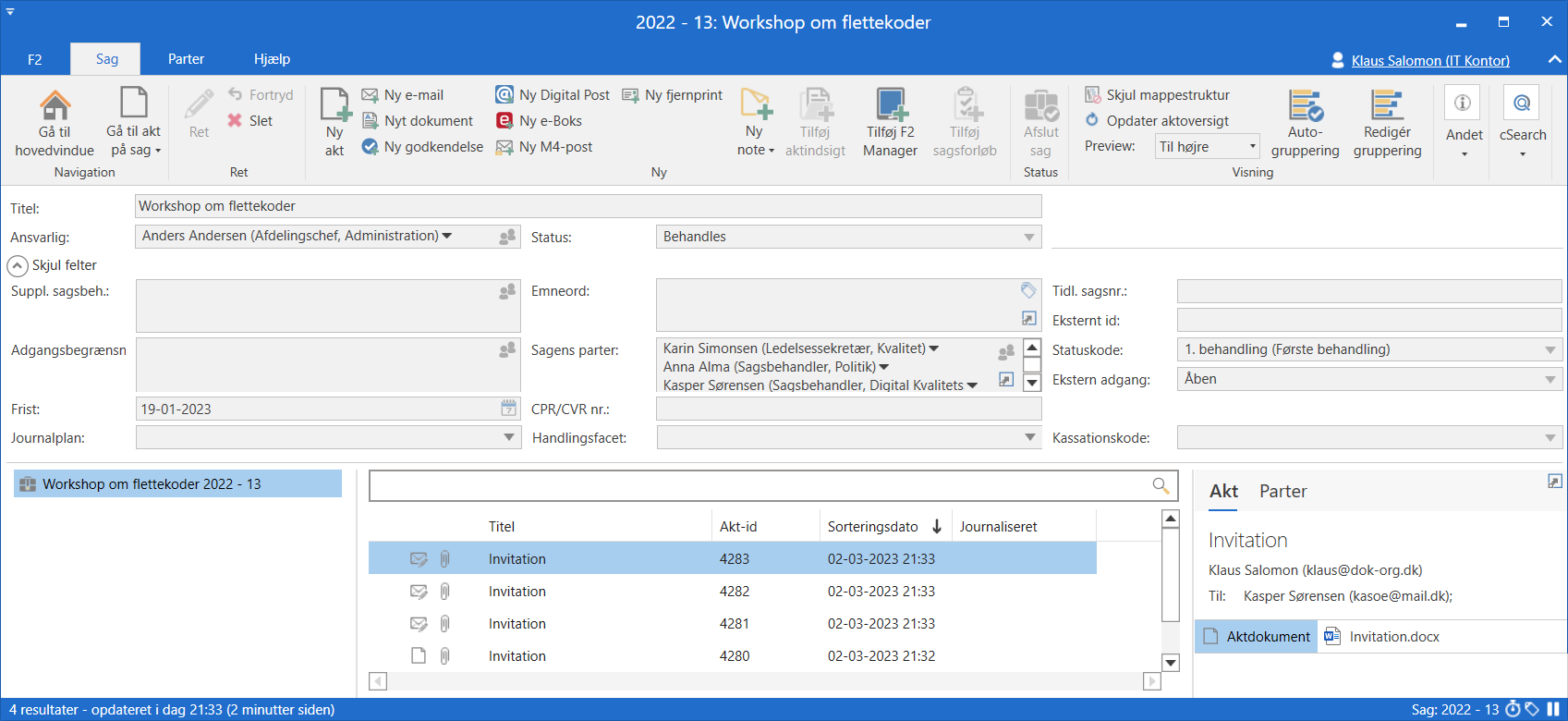The width and height of the screenshot is (1568, 721).
Task: Switch to the Parter ribbon tab
Action: [186, 59]
